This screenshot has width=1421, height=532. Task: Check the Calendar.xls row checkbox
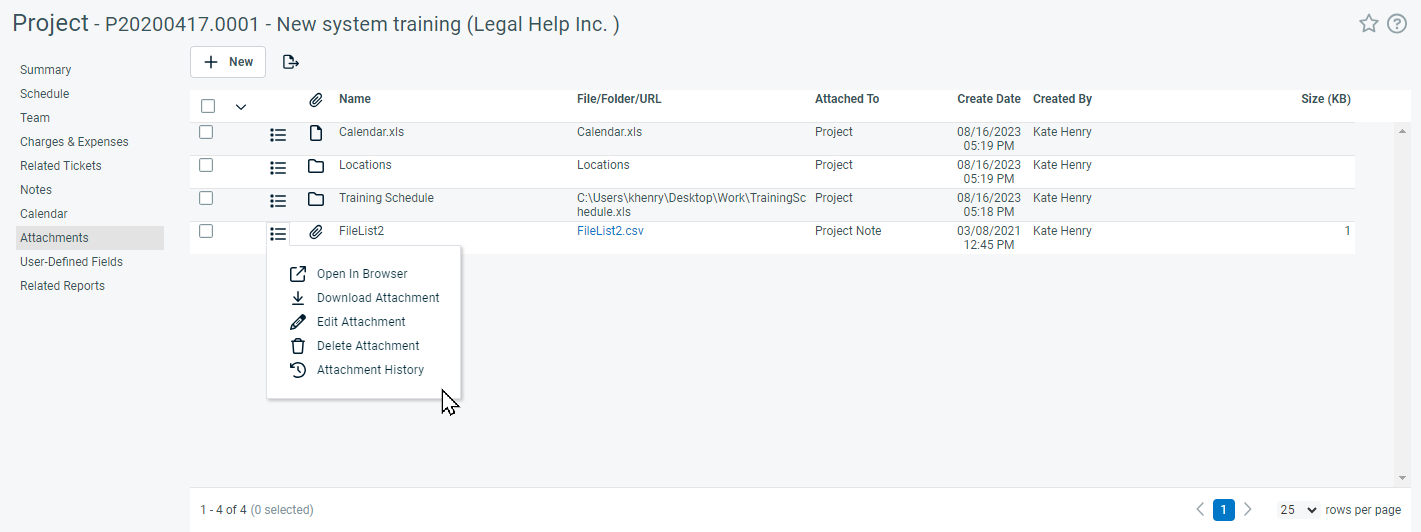[x=206, y=132]
